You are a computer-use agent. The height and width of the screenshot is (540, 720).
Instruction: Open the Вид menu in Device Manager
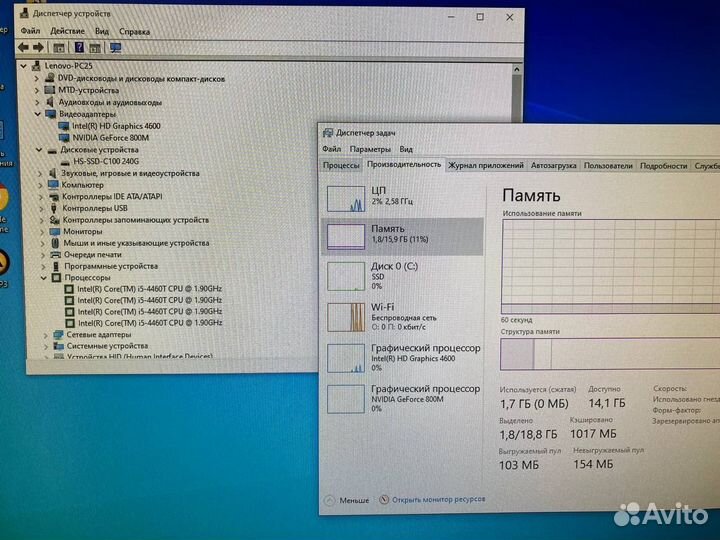pos(101,31)
